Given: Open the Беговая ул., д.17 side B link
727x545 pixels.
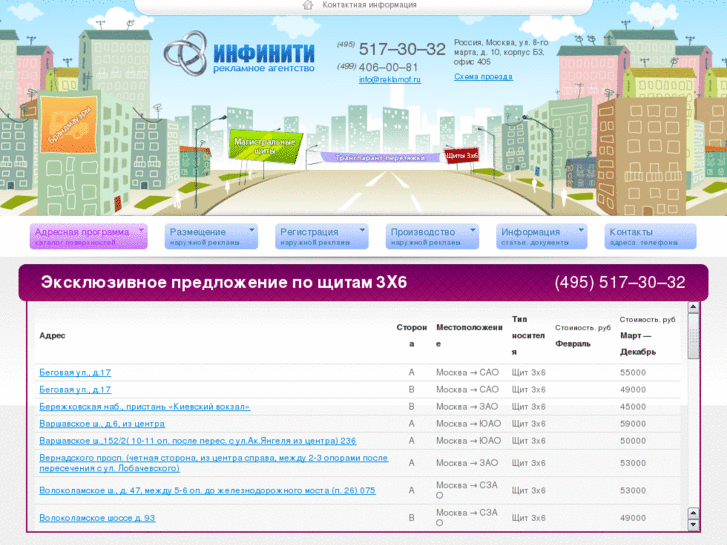Looking at the screenshot, I should 75,390.
